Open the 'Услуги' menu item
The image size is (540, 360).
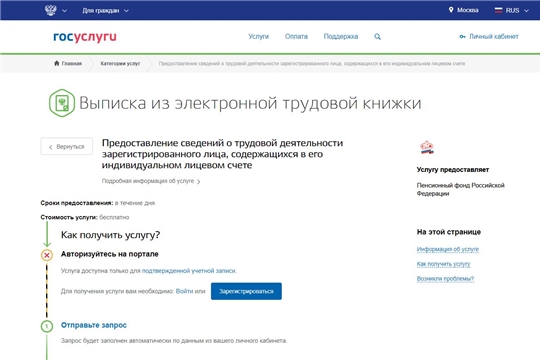259,37
